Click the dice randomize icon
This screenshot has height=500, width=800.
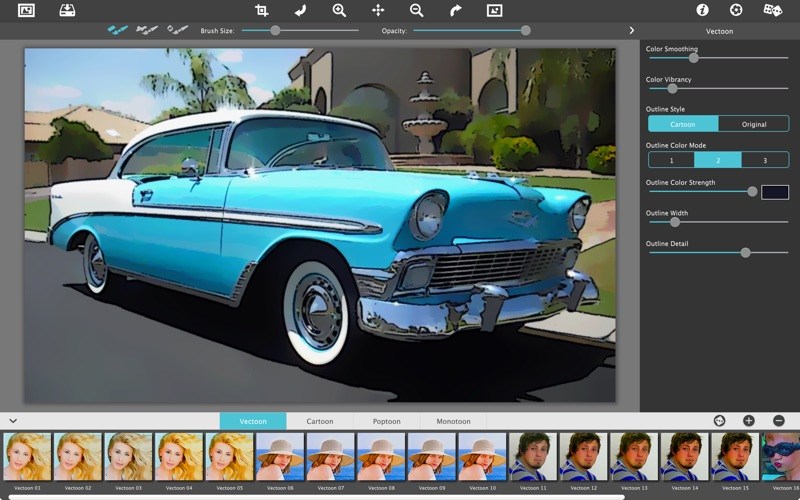[x=772, y=10]
